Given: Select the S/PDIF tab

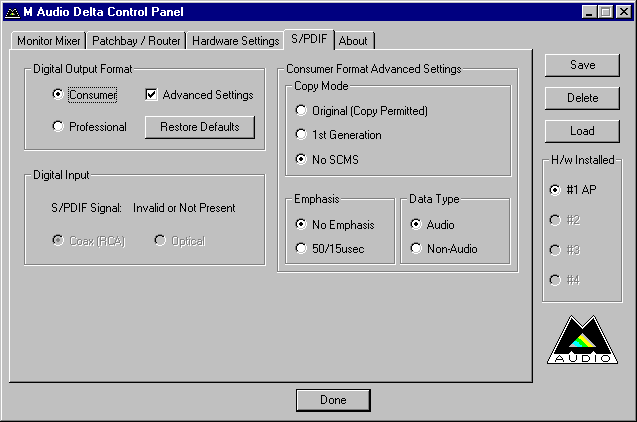Looking at the screenshot, I should click(x=309, y=39).
